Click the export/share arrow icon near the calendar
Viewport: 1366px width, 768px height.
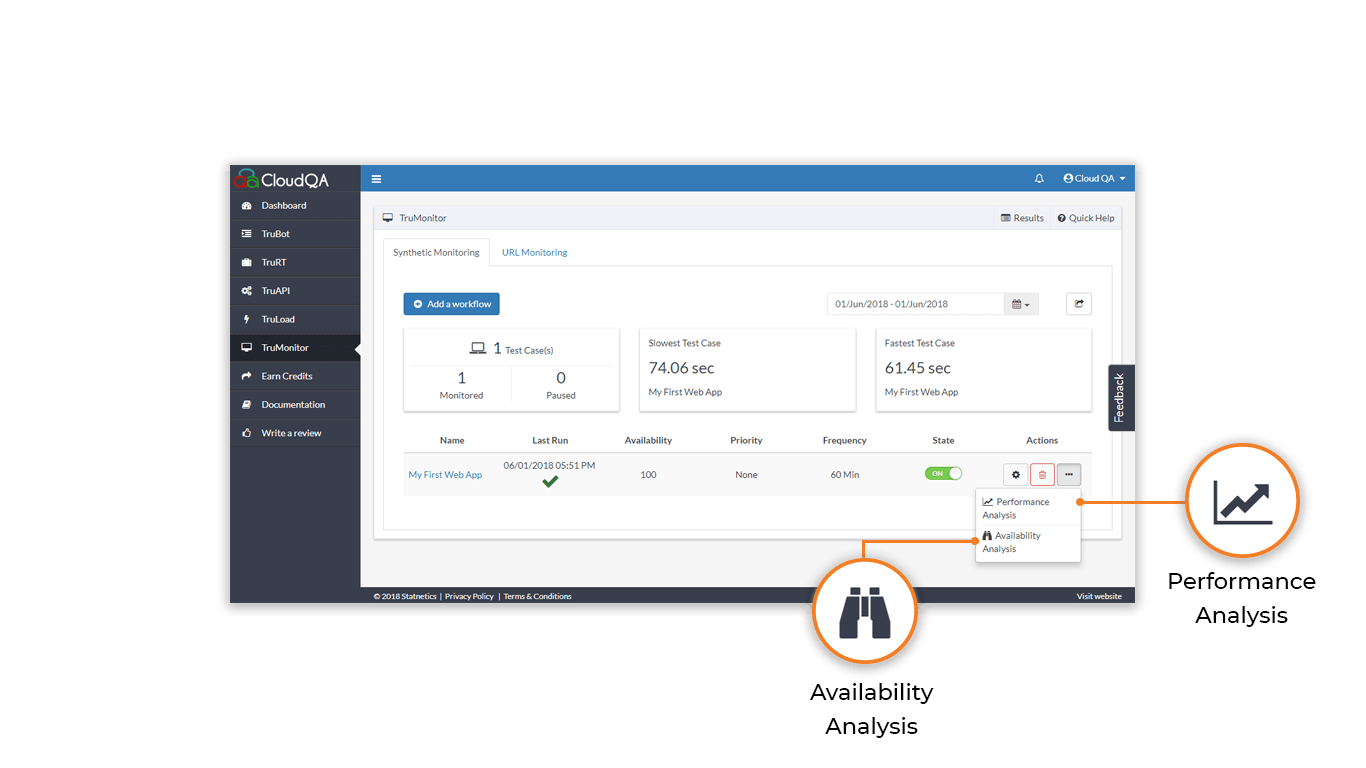pyautogui.click(x=1078, y=303)
